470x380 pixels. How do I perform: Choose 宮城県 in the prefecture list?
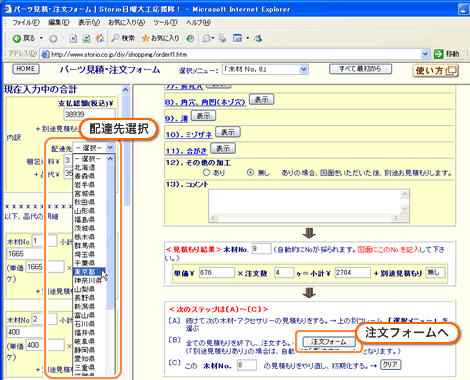tap(89, 193)
